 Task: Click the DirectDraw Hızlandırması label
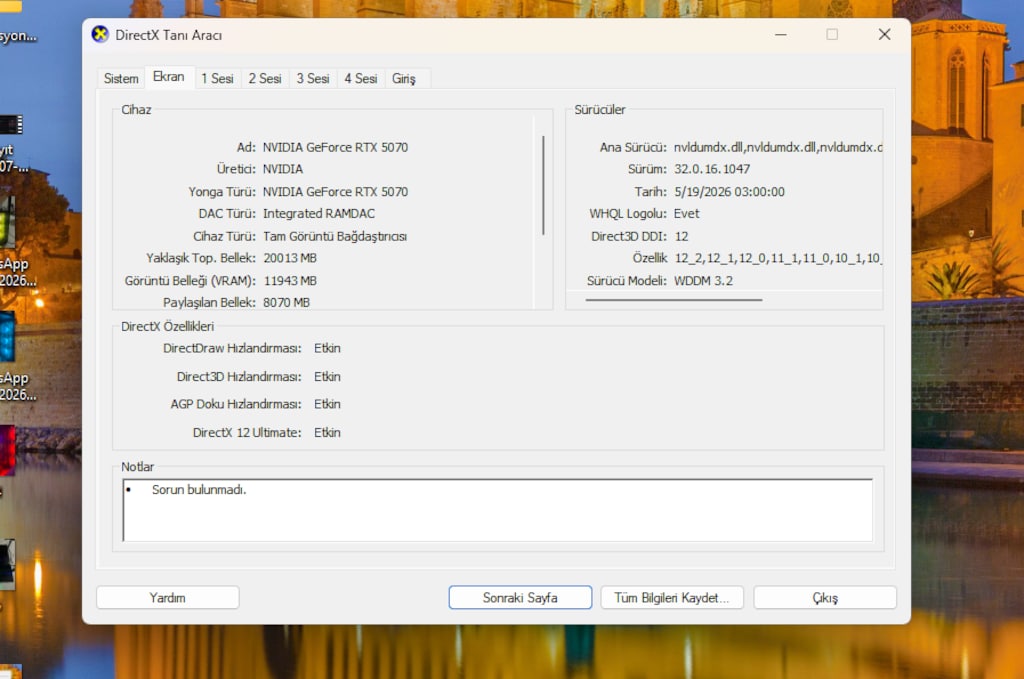click(x=232, y=348)
